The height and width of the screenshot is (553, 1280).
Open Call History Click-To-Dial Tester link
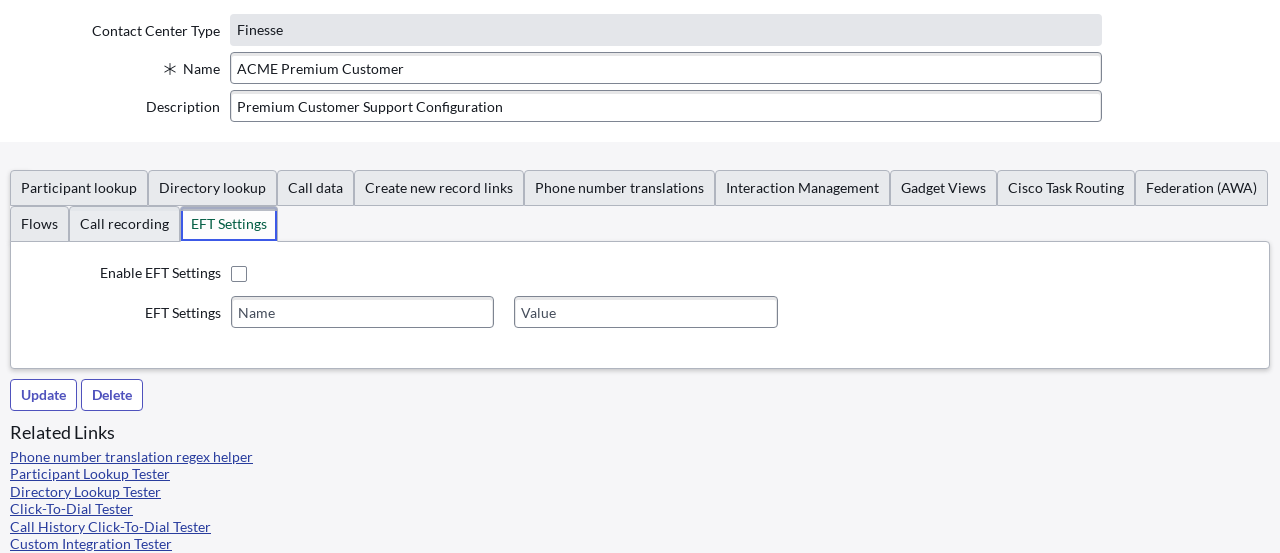click(110, 527)
